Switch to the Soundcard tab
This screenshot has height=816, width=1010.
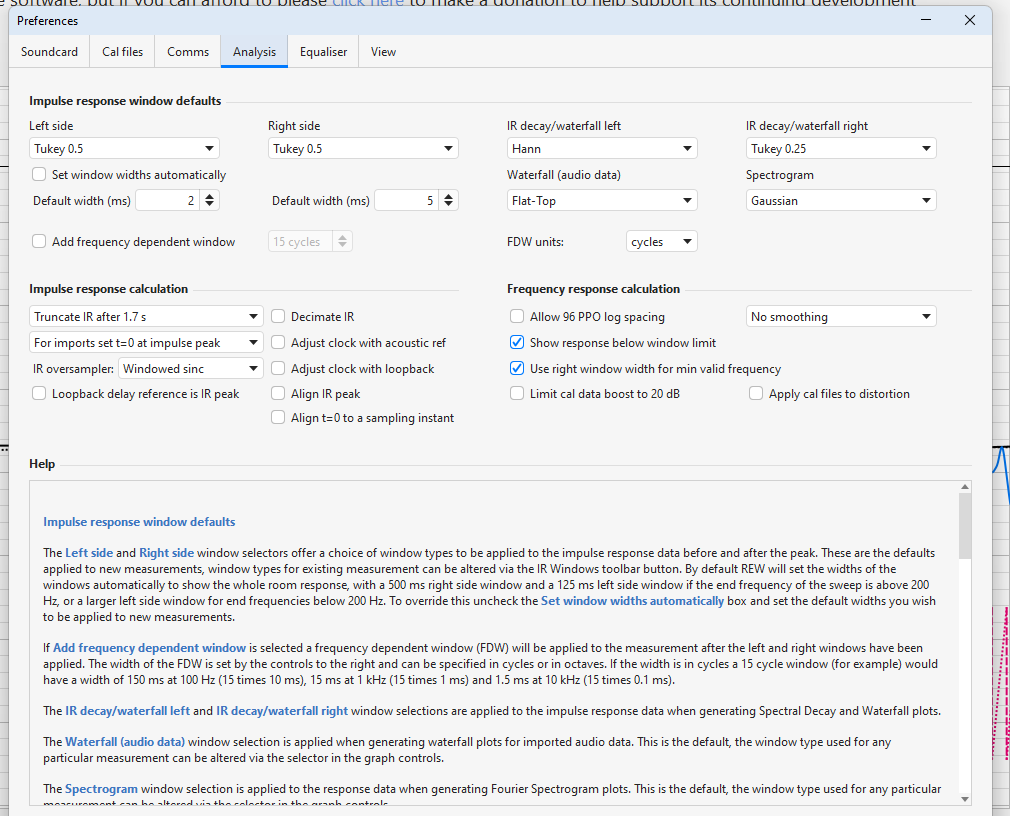pyautogui.click(x=49, y=52)
